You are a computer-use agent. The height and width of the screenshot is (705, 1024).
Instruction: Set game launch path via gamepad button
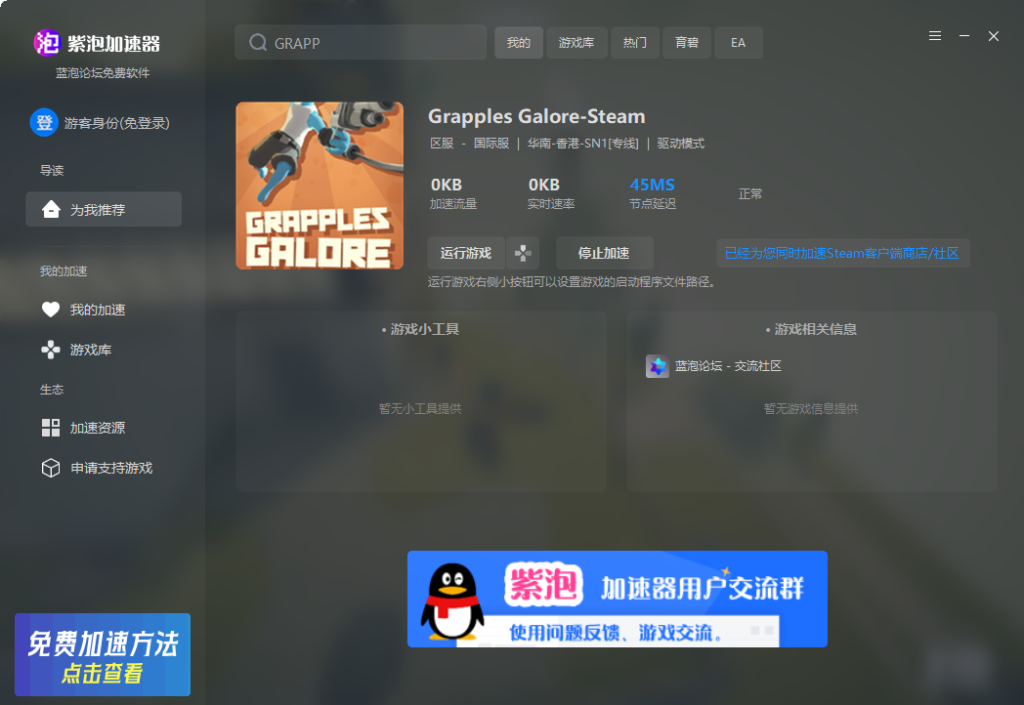pyautogui.click(x=522, y=253)
